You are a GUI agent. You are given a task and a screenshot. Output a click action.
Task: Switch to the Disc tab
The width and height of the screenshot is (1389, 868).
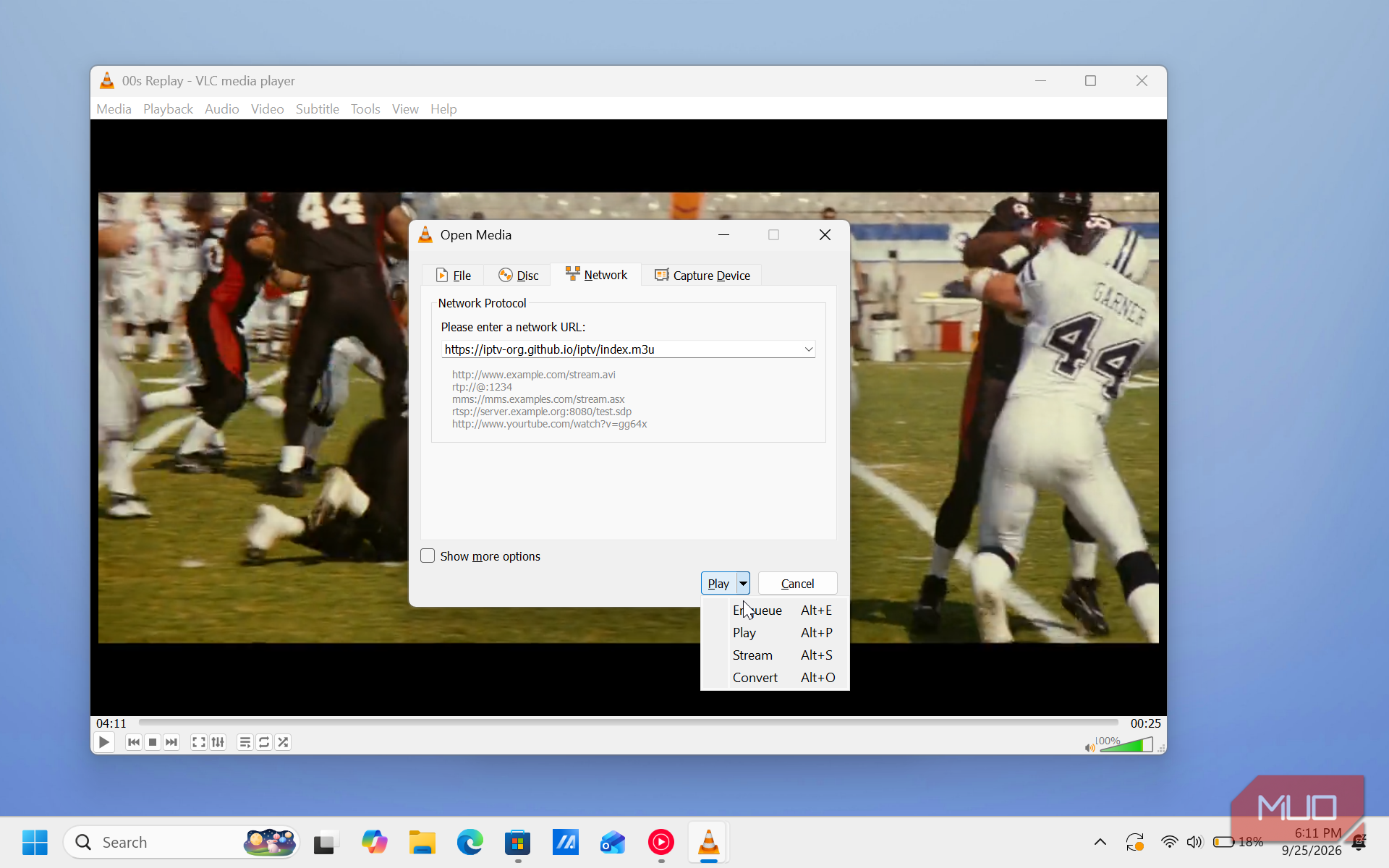(519, 276)
